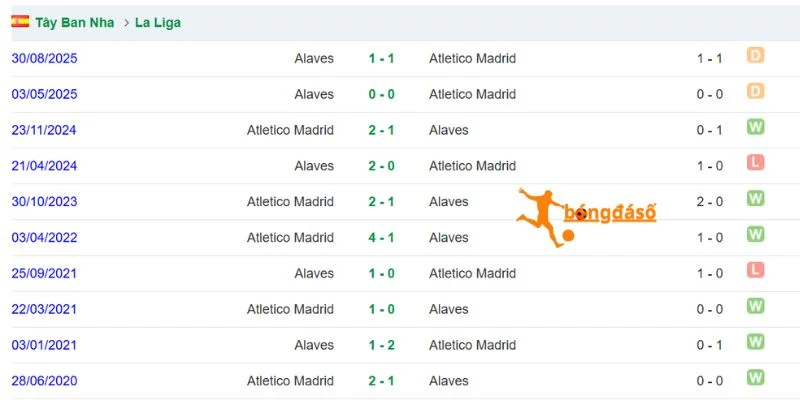Click the loss badge for 21/04/2024 match
The height and width of the screenshot is (400, 800).
(x=756, y=163)
